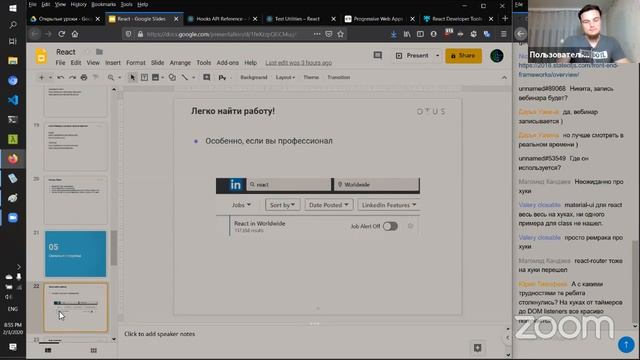Click the Google Slides home logo
Screen dimensions: 640x360
pos(41,57)
